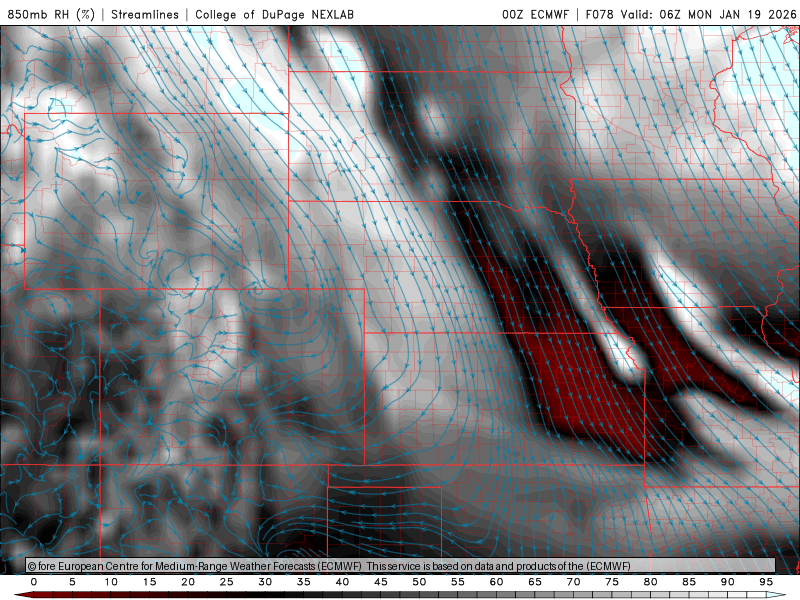
Task: Select the 40 value on the legend
Action: click(x=342, y=582)
